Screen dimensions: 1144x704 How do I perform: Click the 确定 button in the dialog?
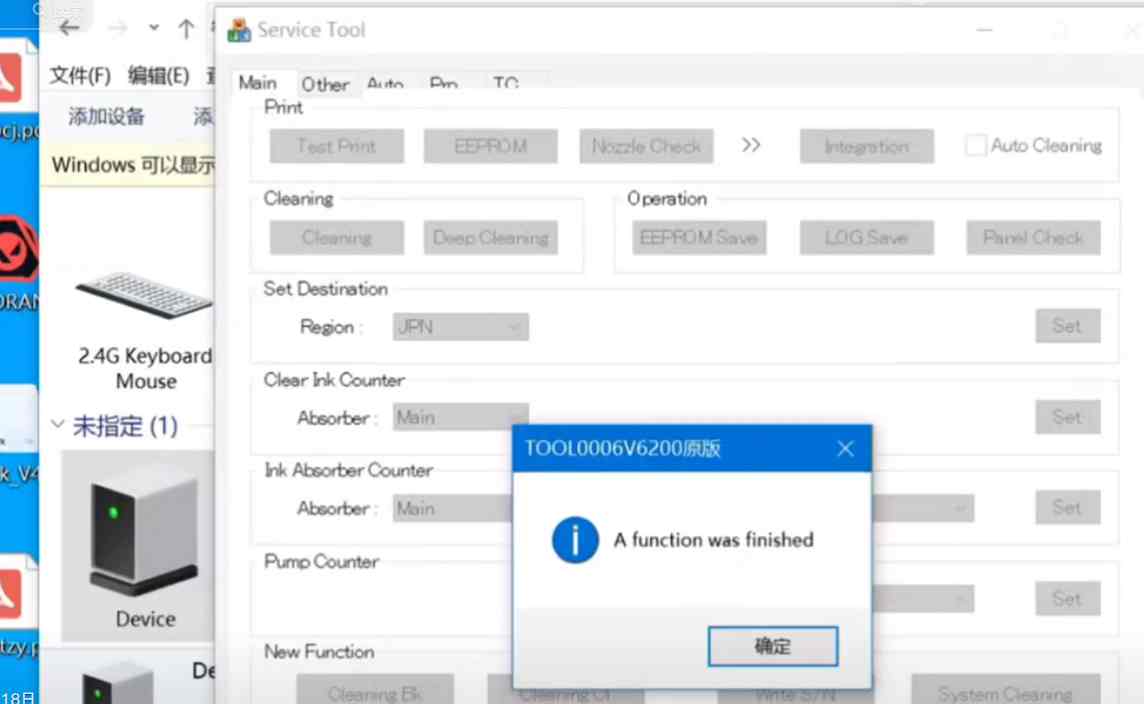click(x=772, y=646)
